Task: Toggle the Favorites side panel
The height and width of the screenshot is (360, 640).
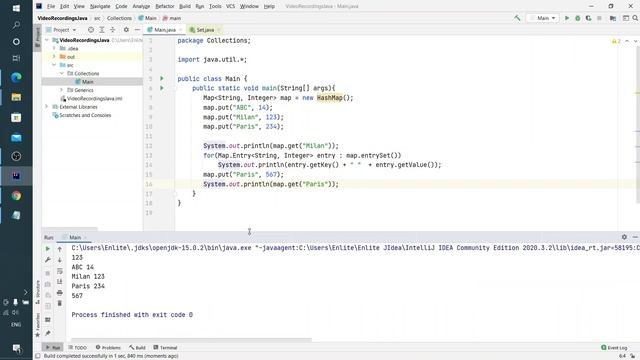Action: [x=38, y=325]
